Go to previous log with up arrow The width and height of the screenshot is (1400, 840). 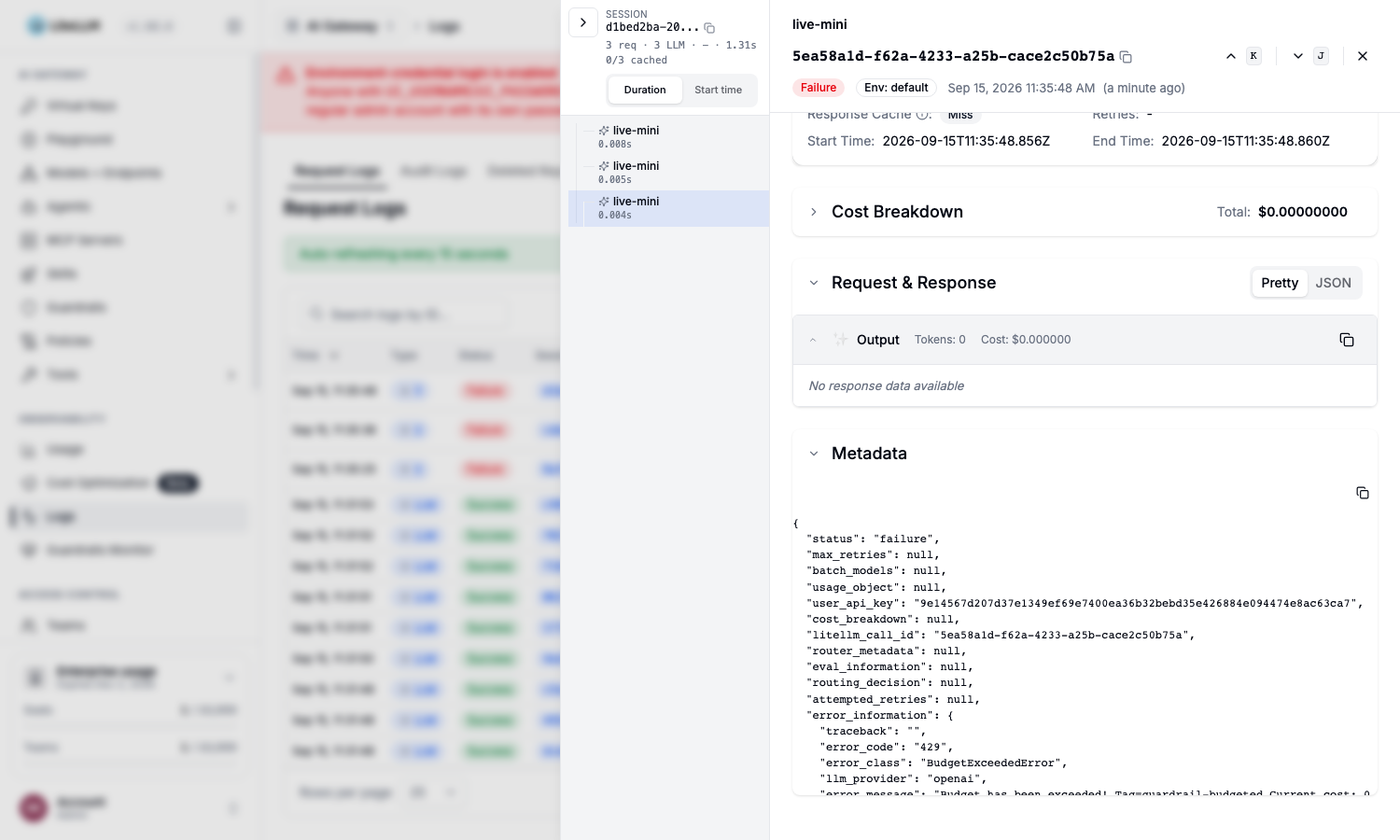click(x=1231, y=56)
